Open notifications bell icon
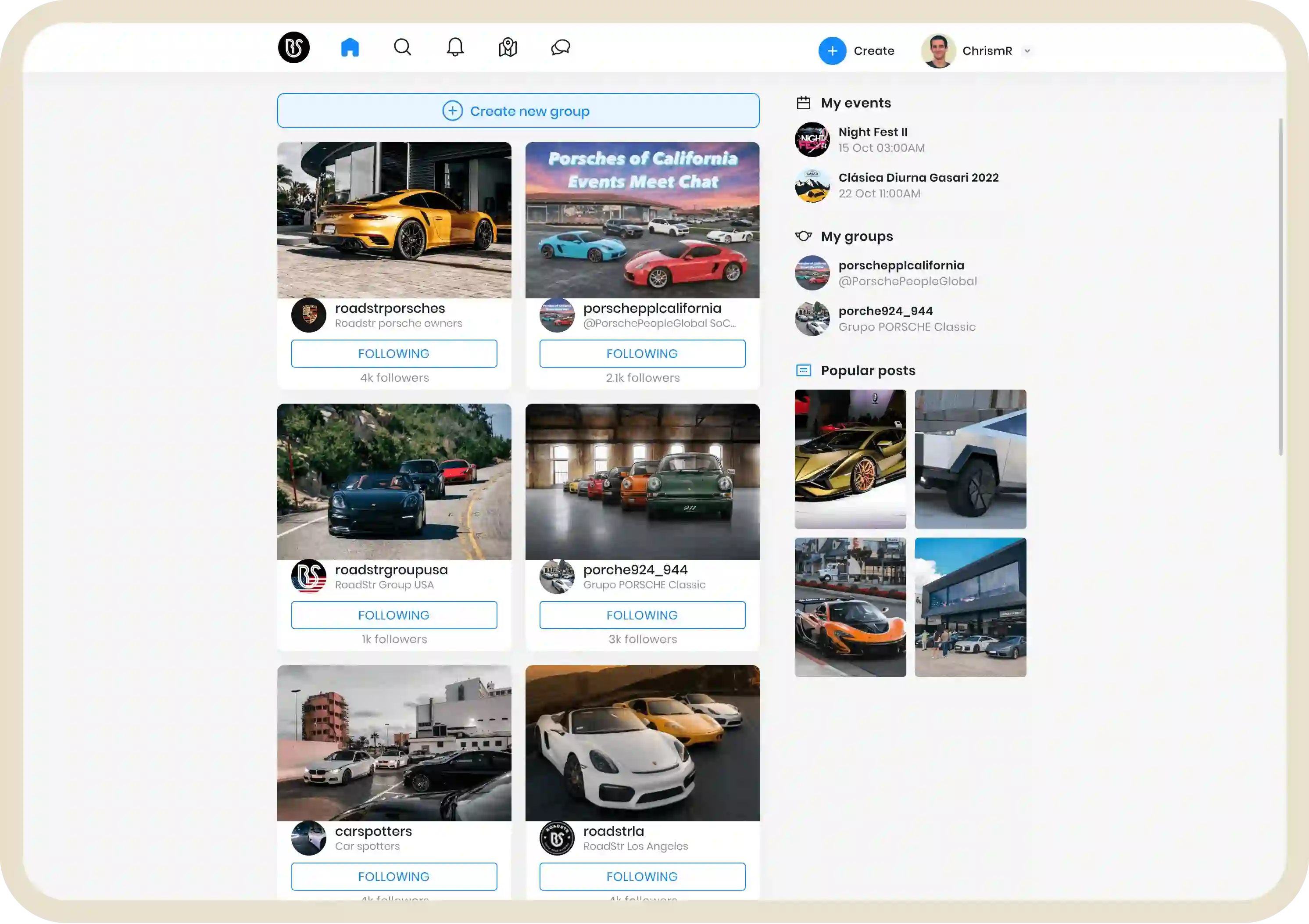Image resolution: width=1309 pixels, height=924 pixels. coord(455,47)
